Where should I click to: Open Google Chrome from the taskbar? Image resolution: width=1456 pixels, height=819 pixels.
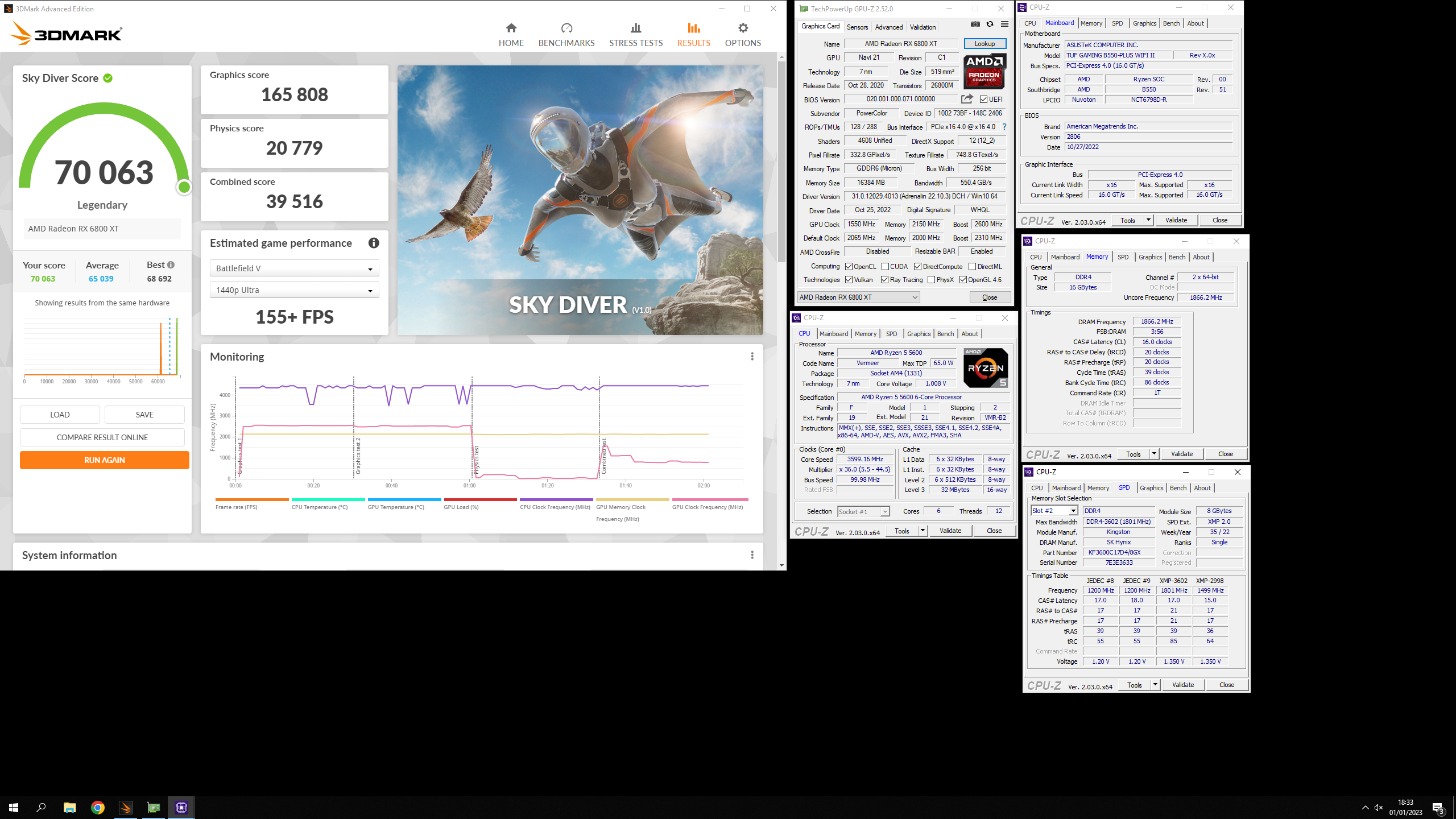[98, 808]
